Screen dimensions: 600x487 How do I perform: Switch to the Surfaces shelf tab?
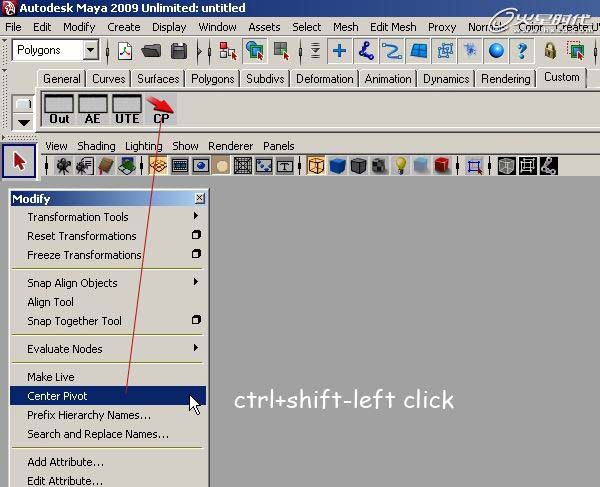pyautogui.click(x=158, y=79)
